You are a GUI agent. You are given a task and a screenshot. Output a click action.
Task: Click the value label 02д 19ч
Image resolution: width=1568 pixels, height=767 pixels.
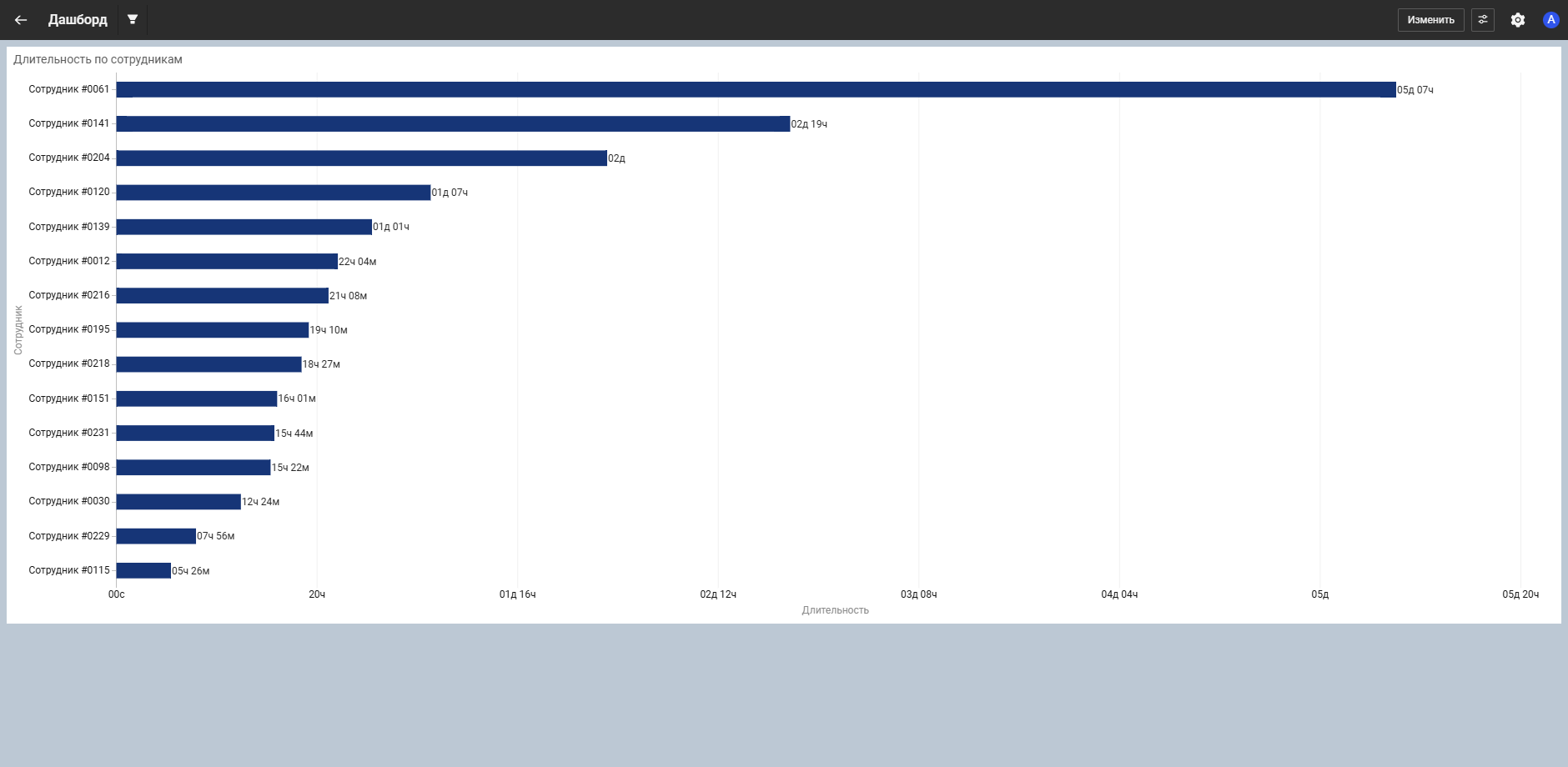809,124
